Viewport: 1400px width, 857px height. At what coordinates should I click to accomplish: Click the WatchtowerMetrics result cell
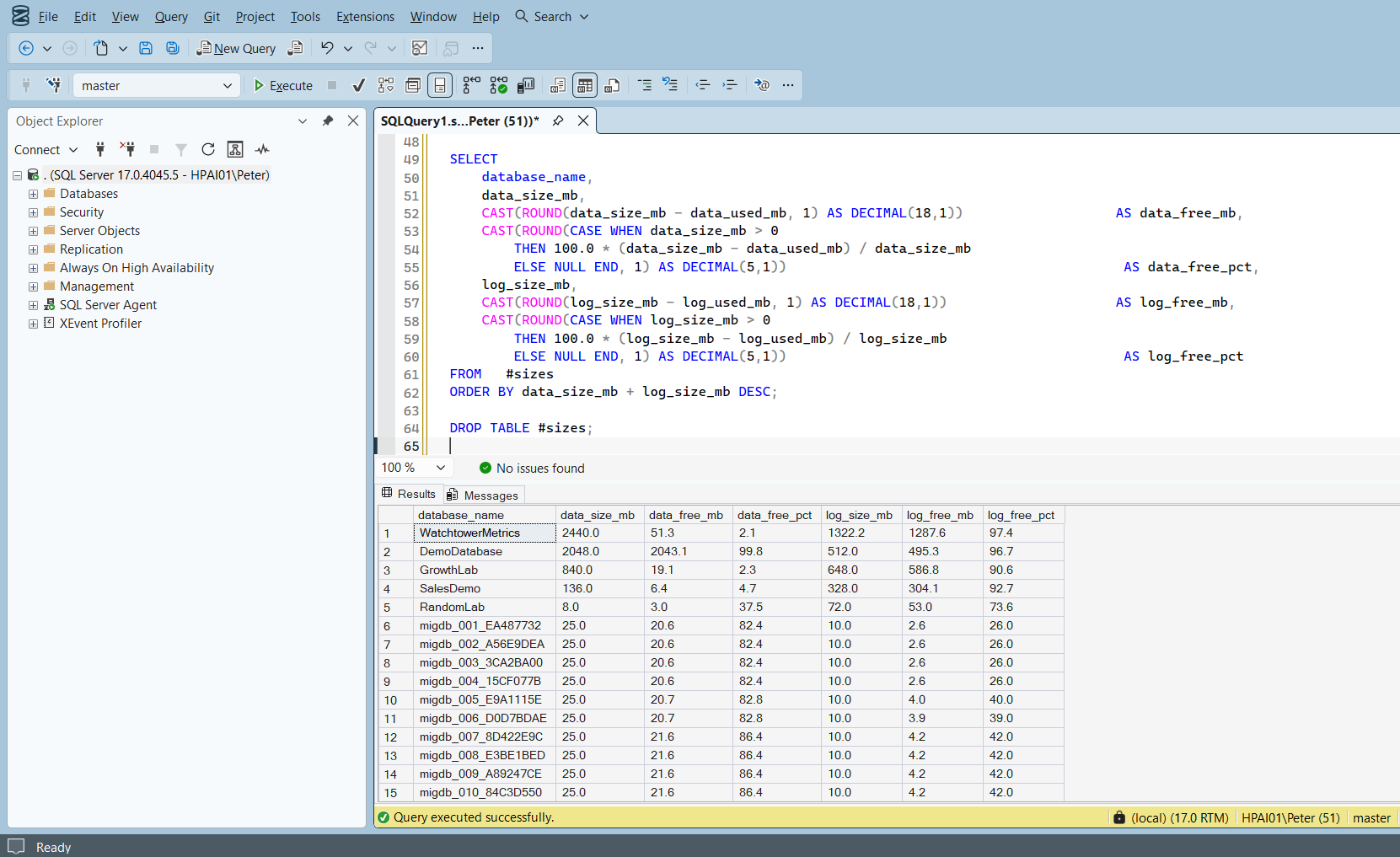click(x=485, y=533)
